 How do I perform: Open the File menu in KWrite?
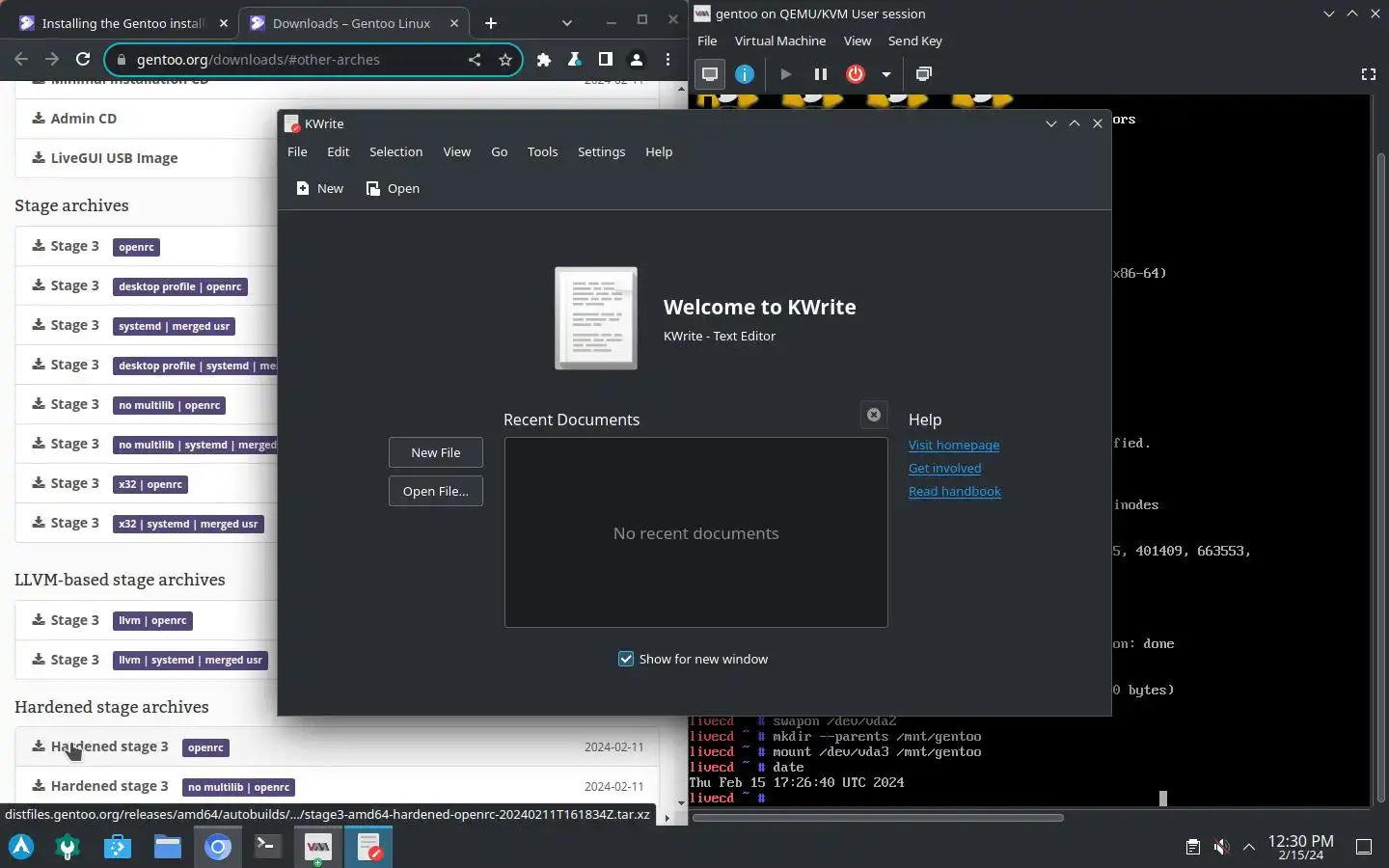pos(297,151)
